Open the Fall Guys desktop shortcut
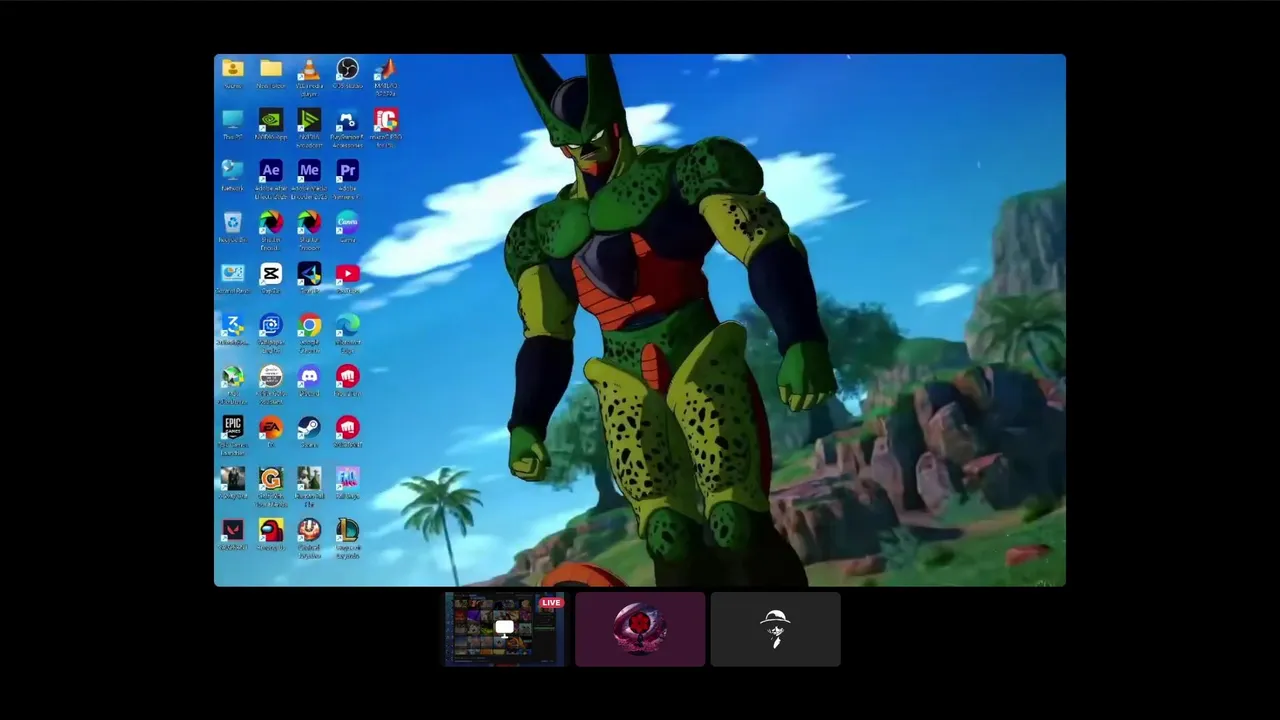 click(x=347, y=483)
